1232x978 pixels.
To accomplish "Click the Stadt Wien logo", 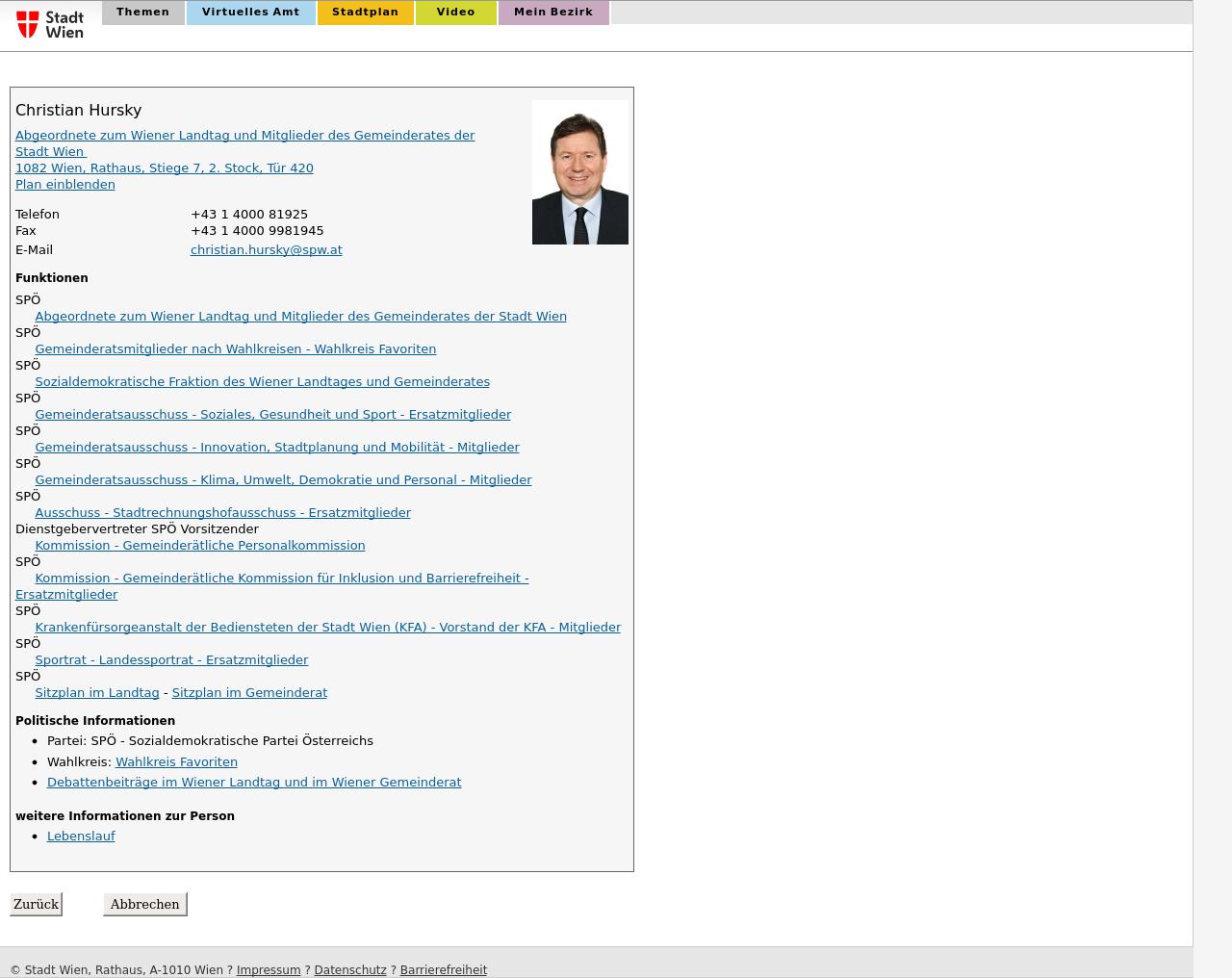I will 50,24.
